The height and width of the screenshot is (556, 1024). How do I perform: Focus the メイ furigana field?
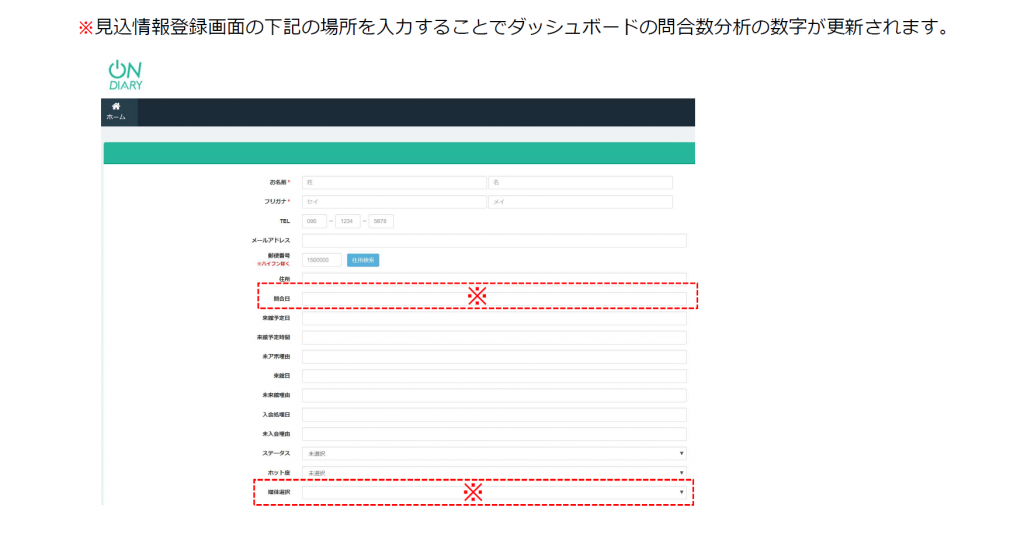click(580, 202)
